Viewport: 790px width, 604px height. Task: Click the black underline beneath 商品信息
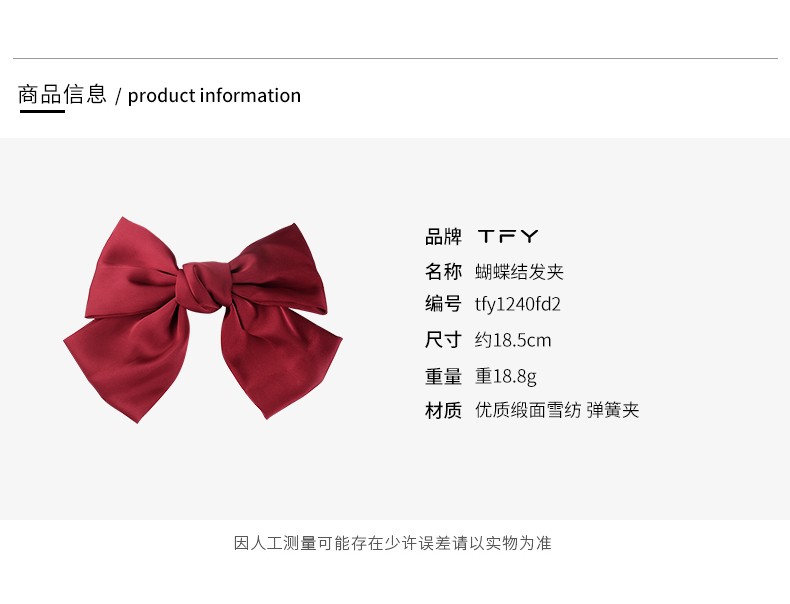pos(42,111)
